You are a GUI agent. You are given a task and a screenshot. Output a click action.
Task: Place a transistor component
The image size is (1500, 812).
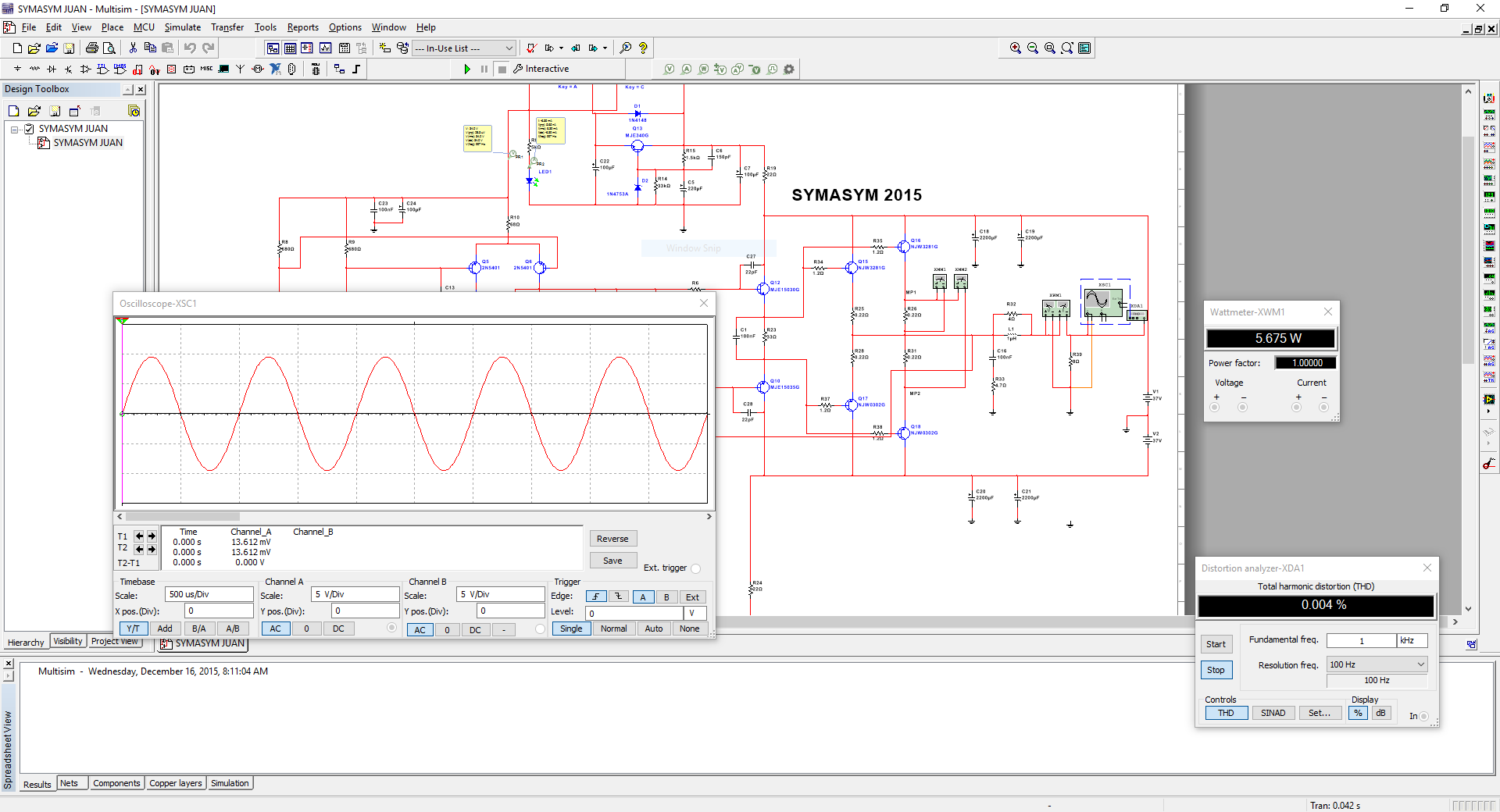point(69,69)
